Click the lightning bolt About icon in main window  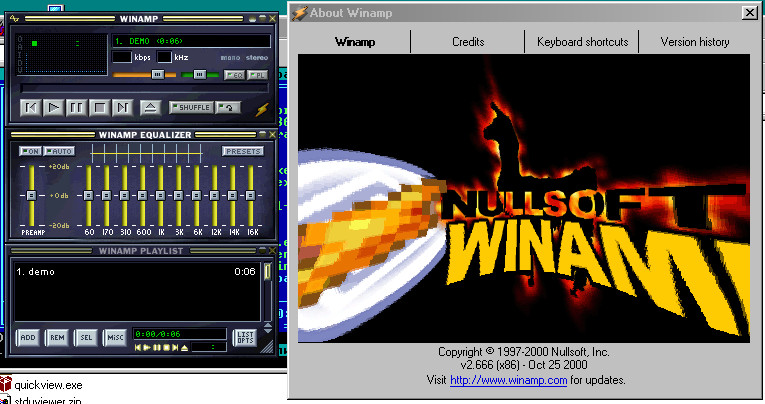pyautogui.click(x=262, y=109)
